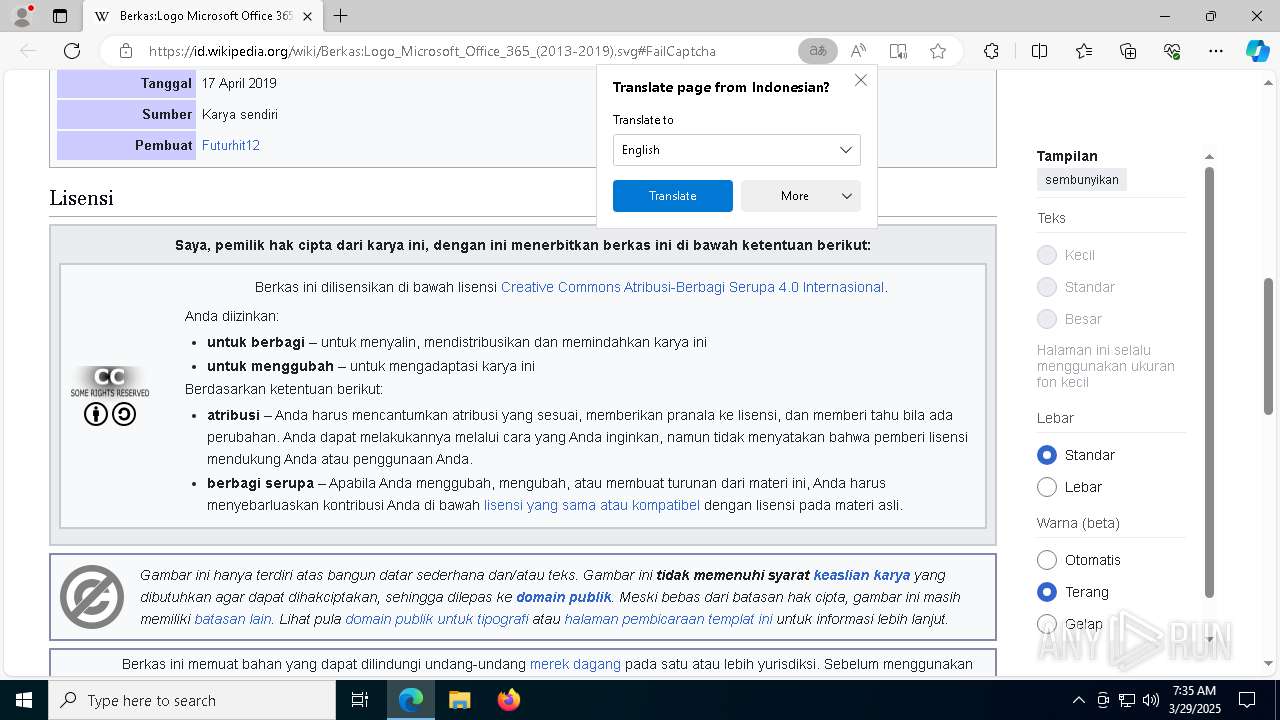Viewport: 1280px width, 720px height.
Task: Open the network status icon
Action: (1127, 700)
